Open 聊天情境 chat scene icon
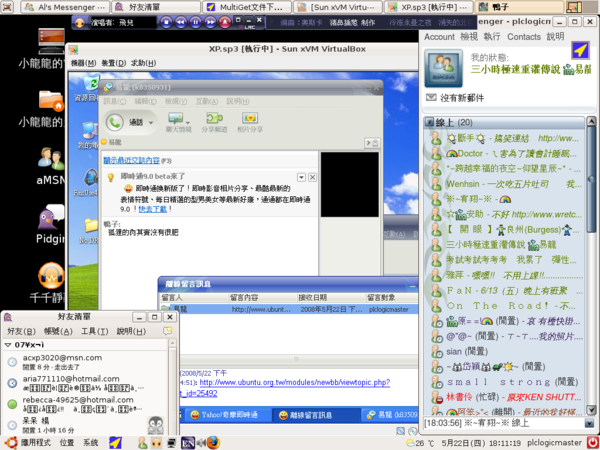This screenshot has height=450, width=600. [x=175, y=118]
